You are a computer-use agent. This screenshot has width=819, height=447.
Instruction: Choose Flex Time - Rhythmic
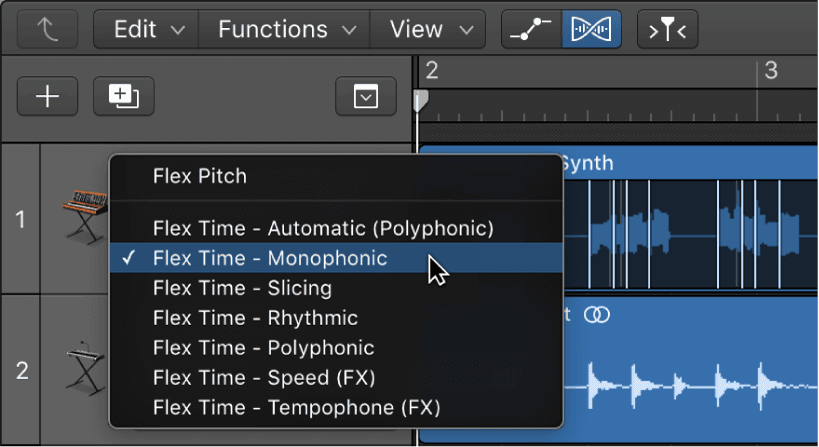point(336,317)
